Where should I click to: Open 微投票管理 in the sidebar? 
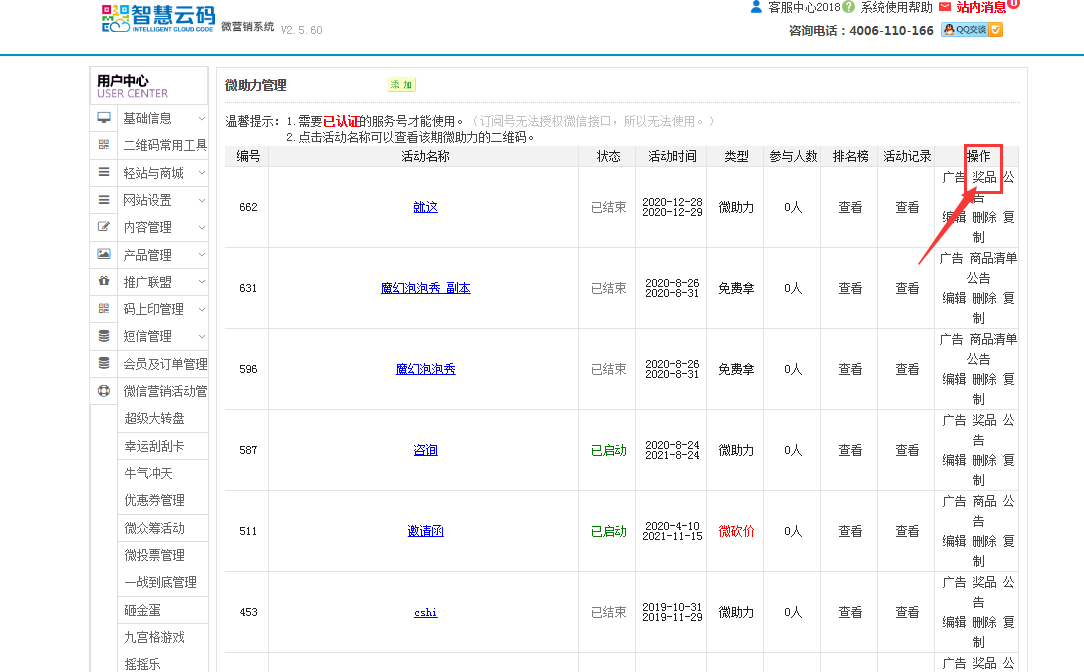(154, 555)
